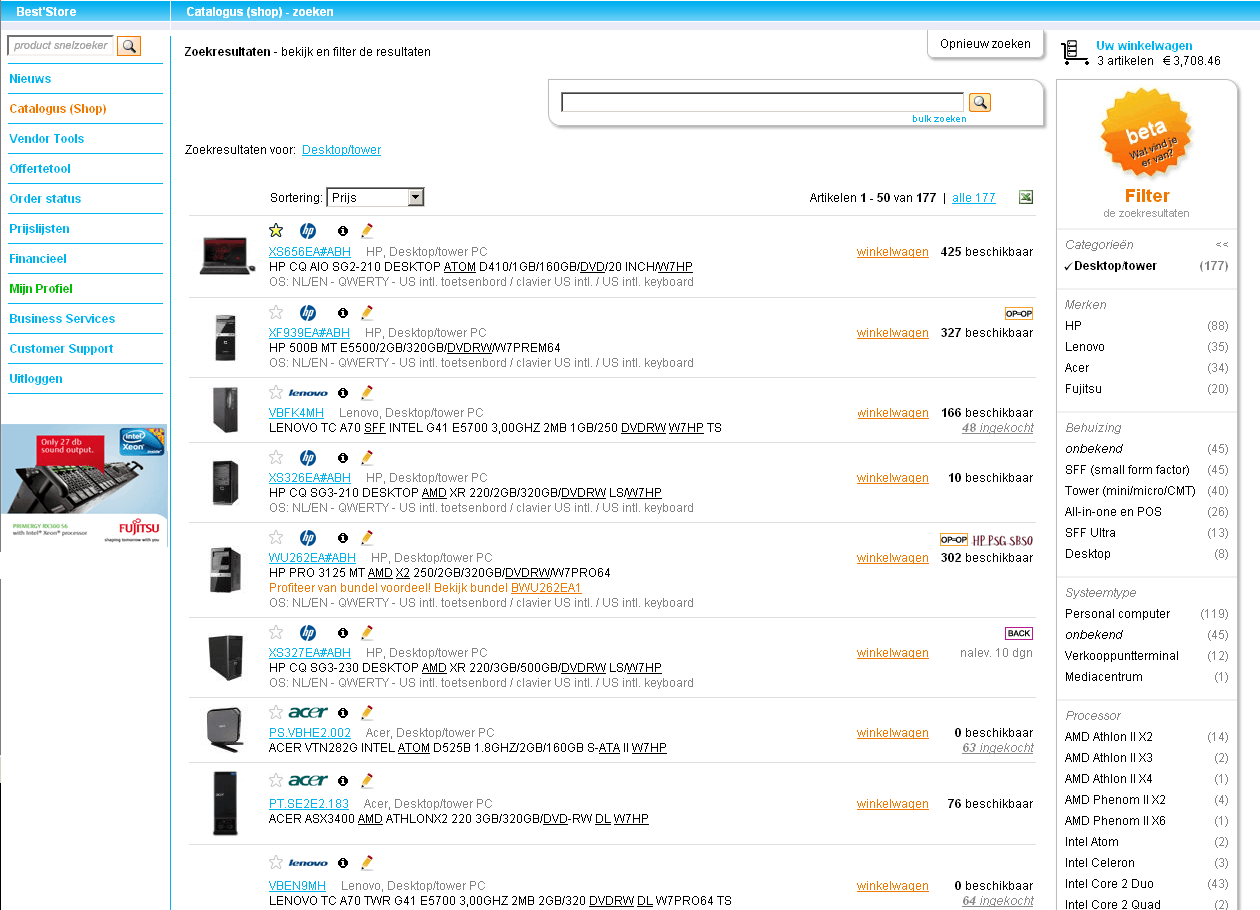
Task: Click pencil icon for VBEN9MH
Action: pyautogui.click(x=367, y=862)
